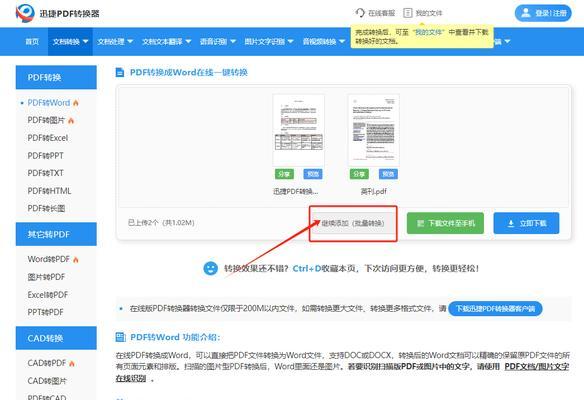
Task: Go to 首页 in navigation bar
Action: click(32, 41)
